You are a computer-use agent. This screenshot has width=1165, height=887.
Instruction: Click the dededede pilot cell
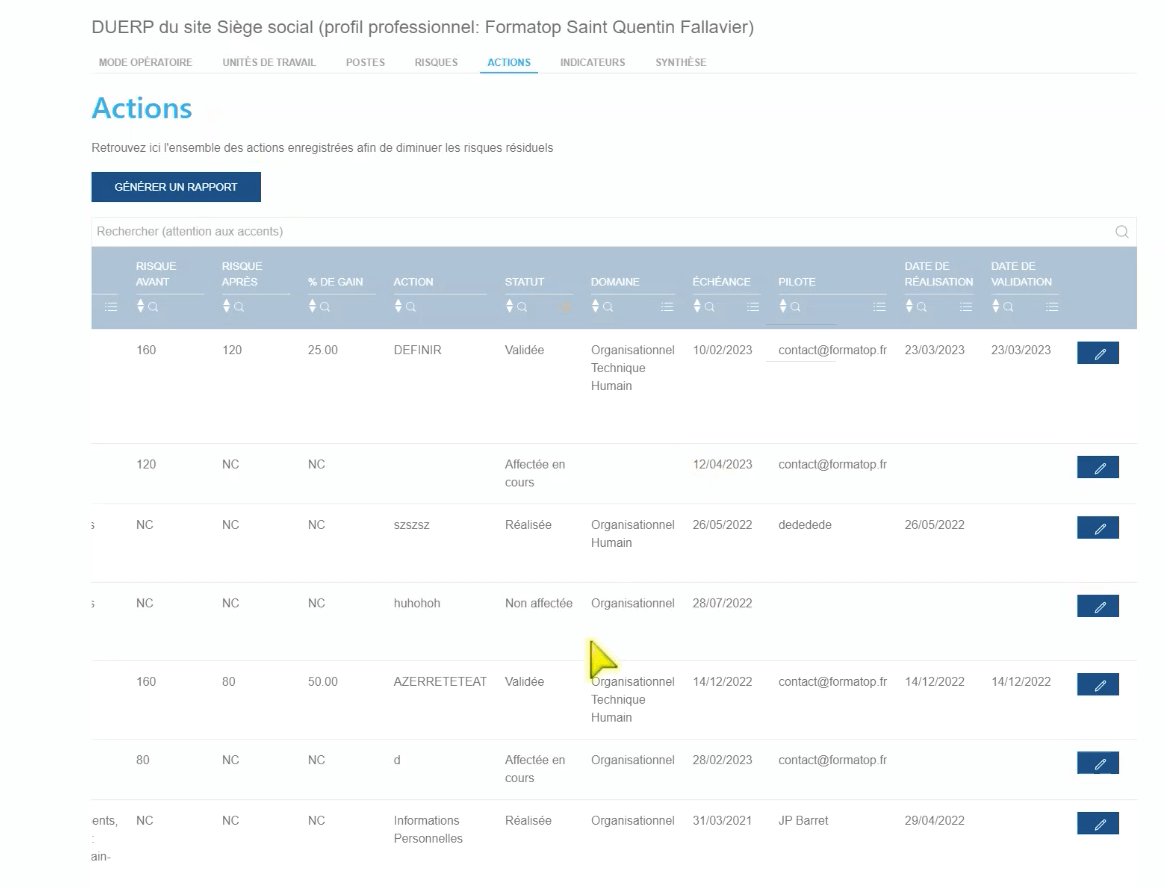click(x=805, y=525)
